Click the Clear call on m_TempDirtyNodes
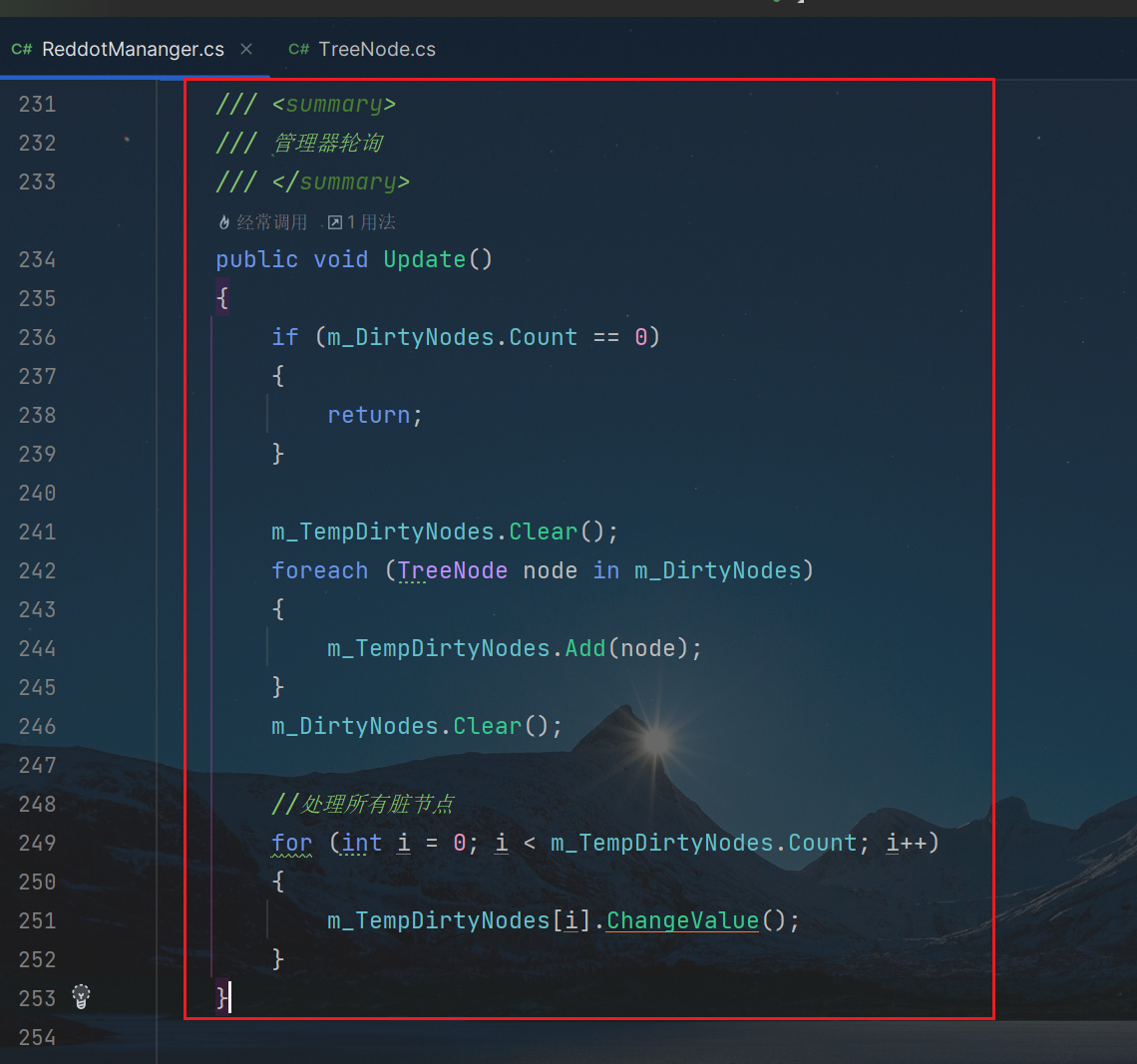 544,532
